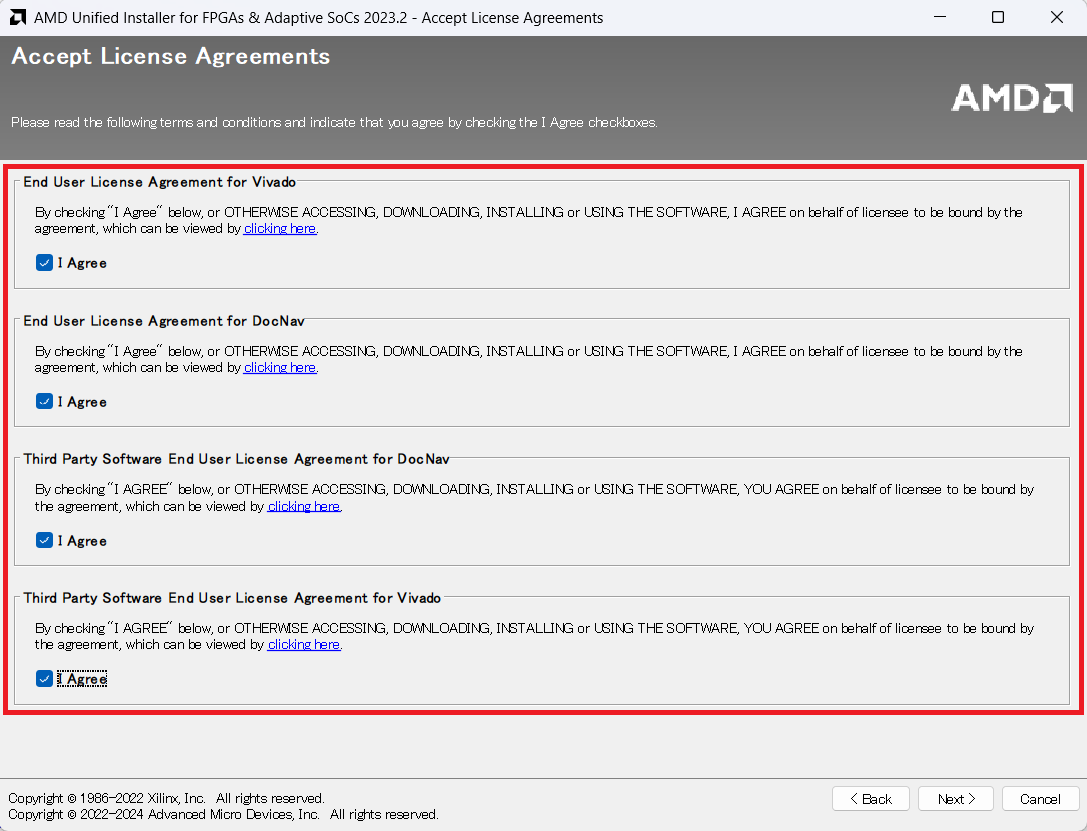Click the installer icon in the title bar

pyautogui.click(x=18, y=17)
